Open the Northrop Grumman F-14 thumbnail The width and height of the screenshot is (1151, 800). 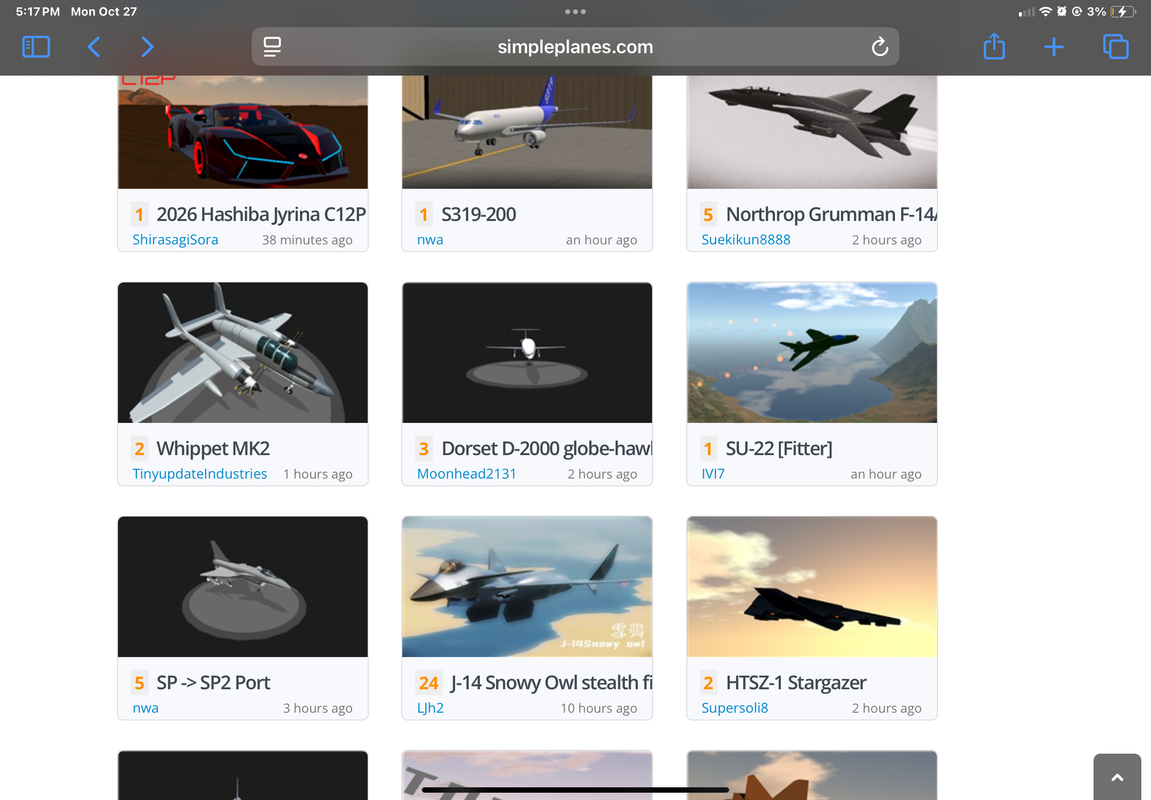812,132
